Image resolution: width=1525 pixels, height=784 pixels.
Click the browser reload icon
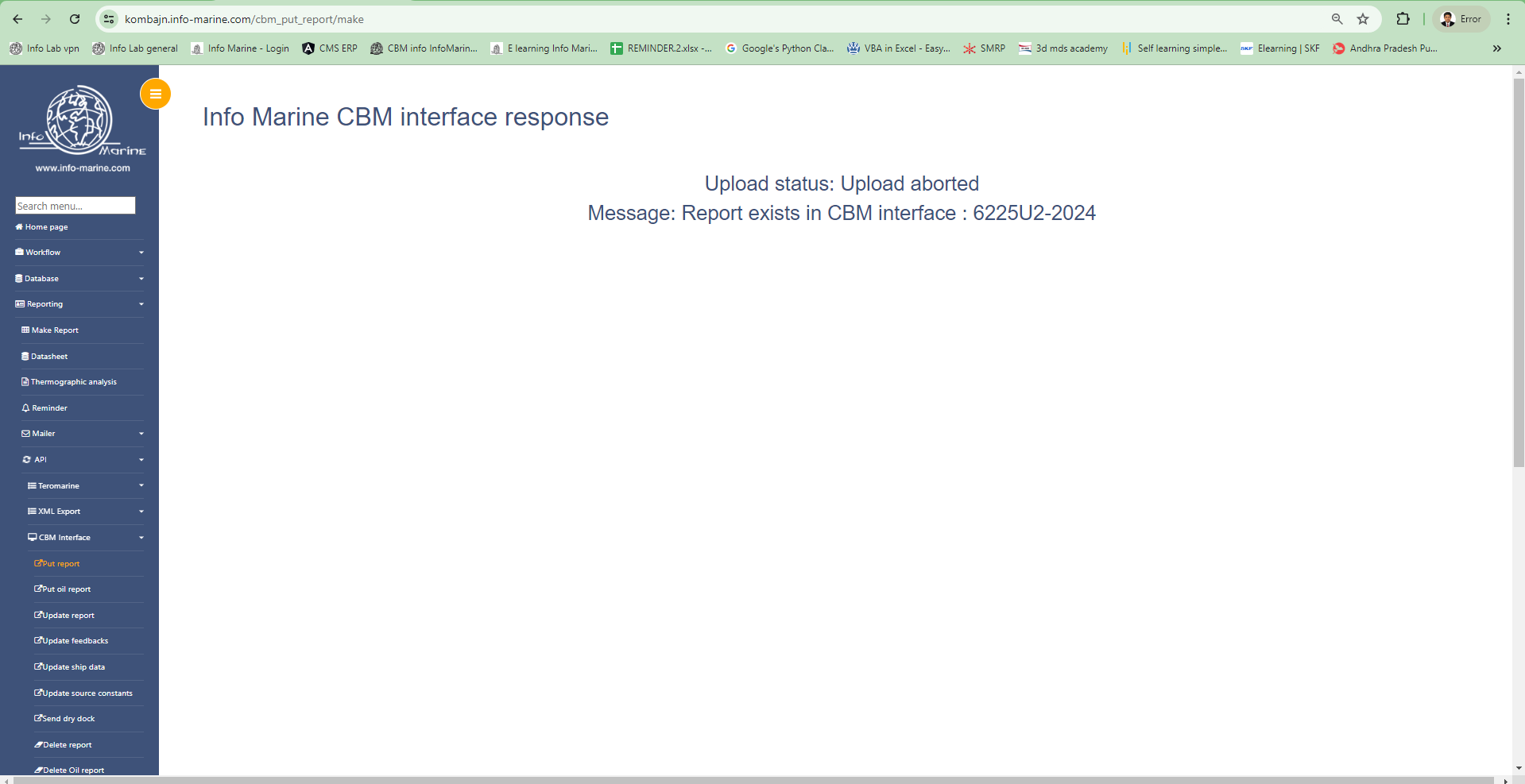click(75, 19)
